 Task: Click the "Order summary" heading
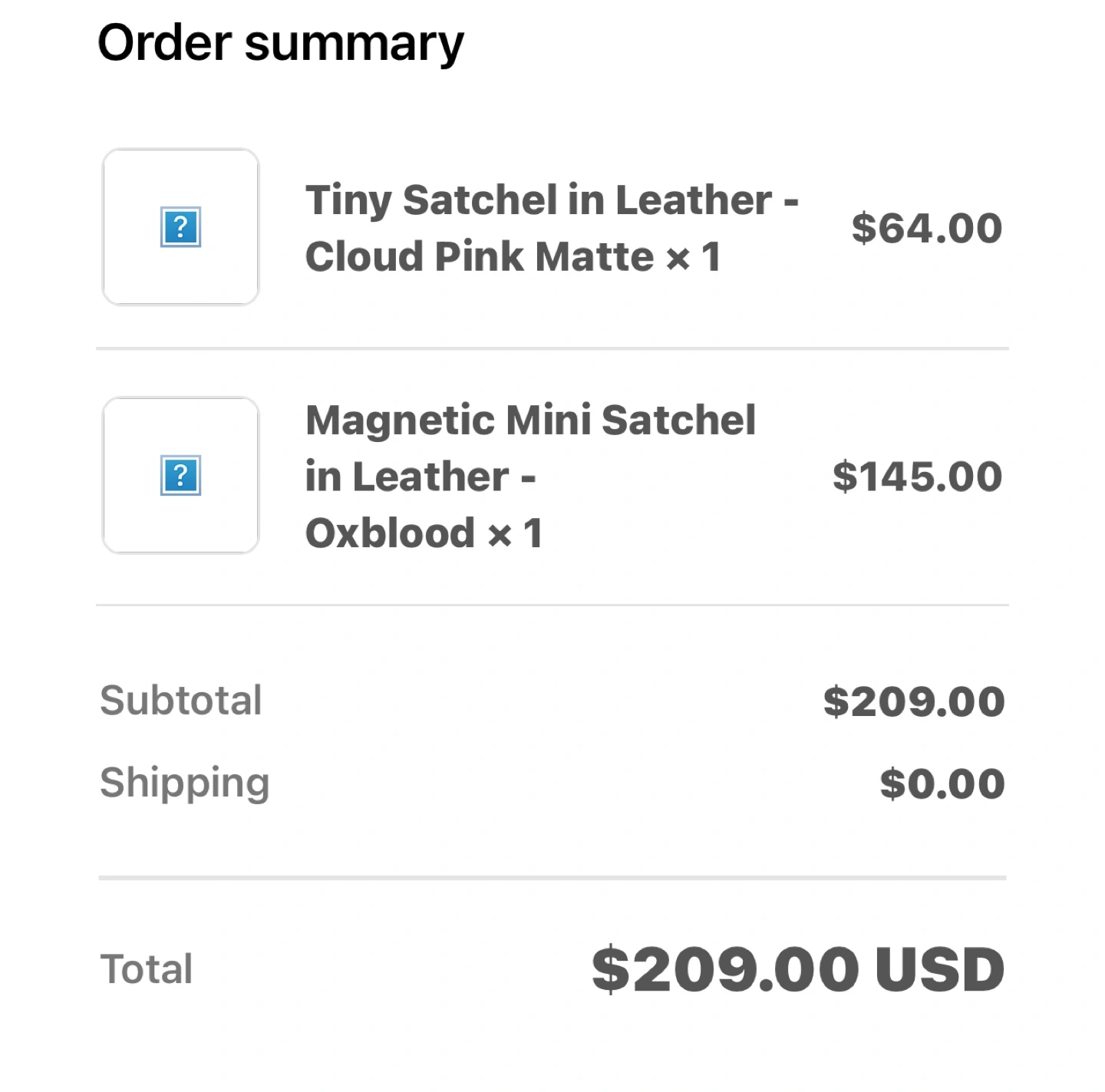[x=280, y=43]
